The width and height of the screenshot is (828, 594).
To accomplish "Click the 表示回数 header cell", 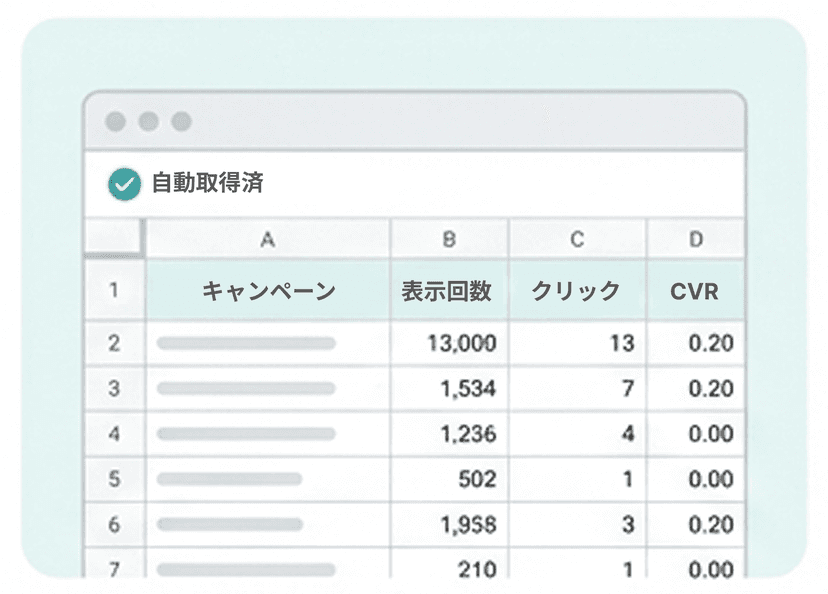I will coord(449,291).
